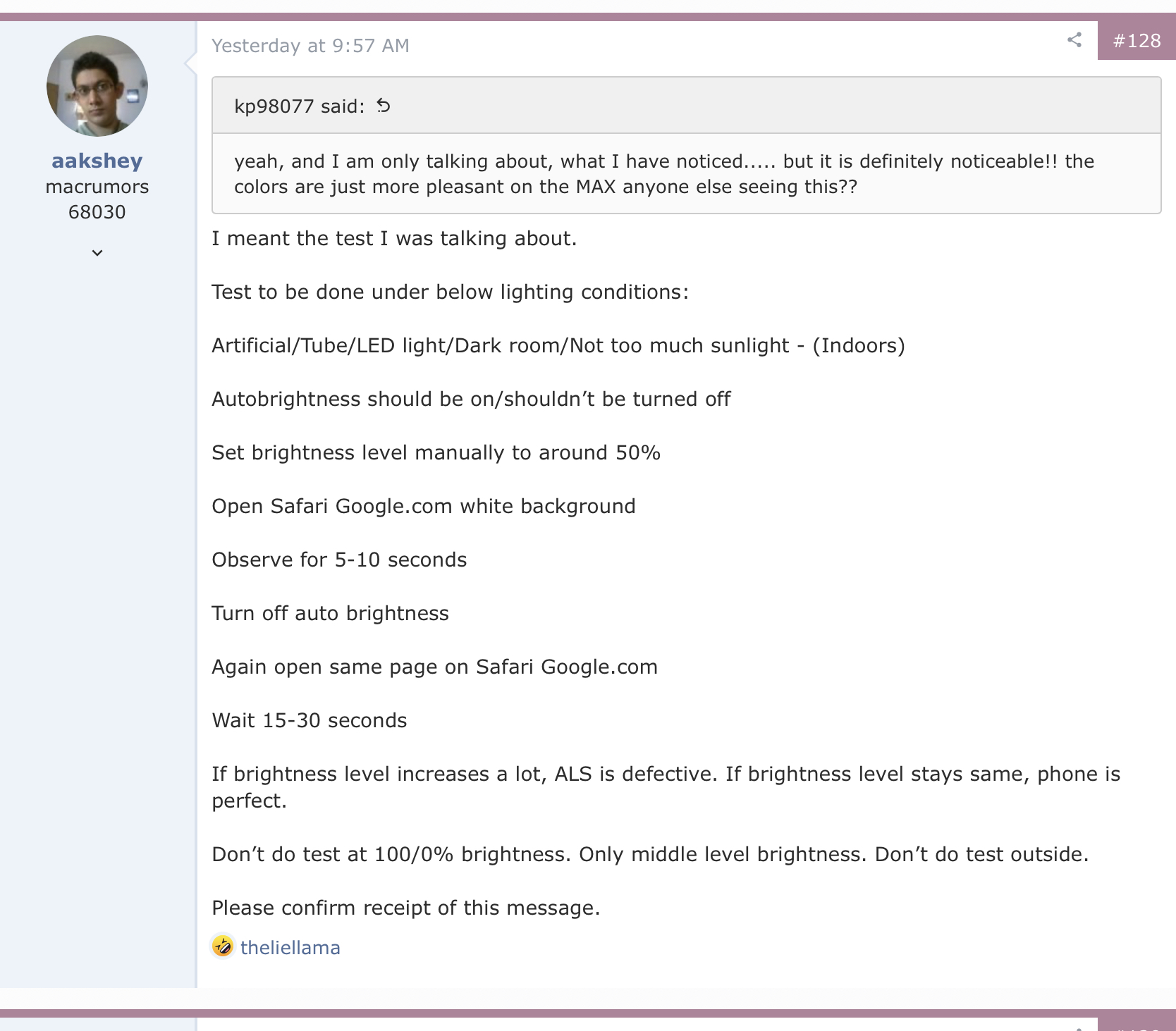Image resolution: width=1176 pixels, height=1031 pixels.
Task: Click the 'I meant the test' sentence
Action: coord(394,239)
